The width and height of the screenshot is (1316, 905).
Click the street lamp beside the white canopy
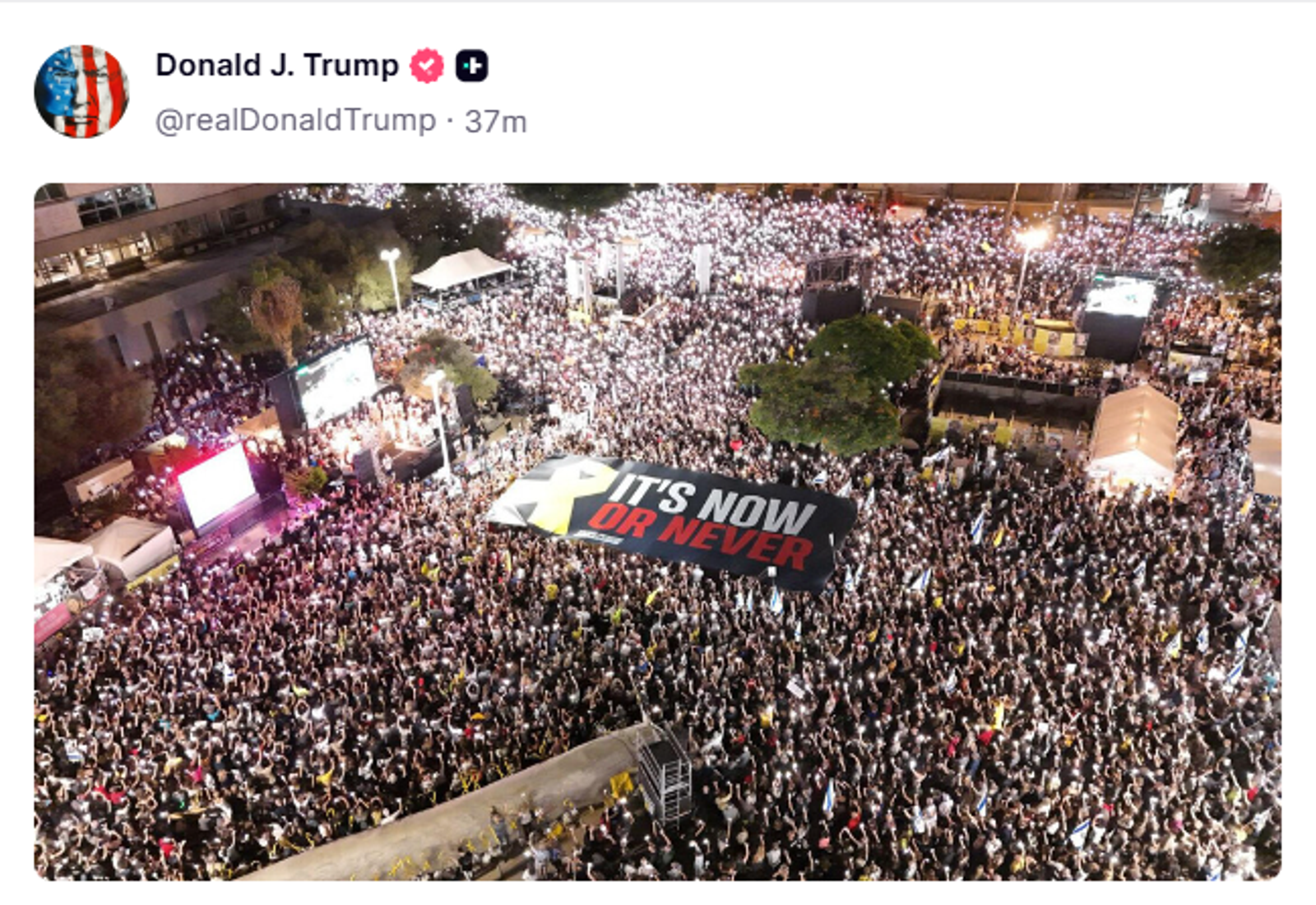(x=392, y=279)
